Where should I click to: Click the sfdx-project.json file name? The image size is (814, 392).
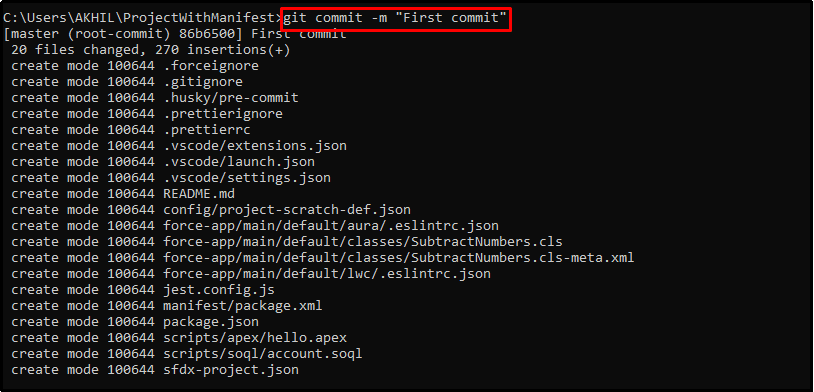[231, 370]
